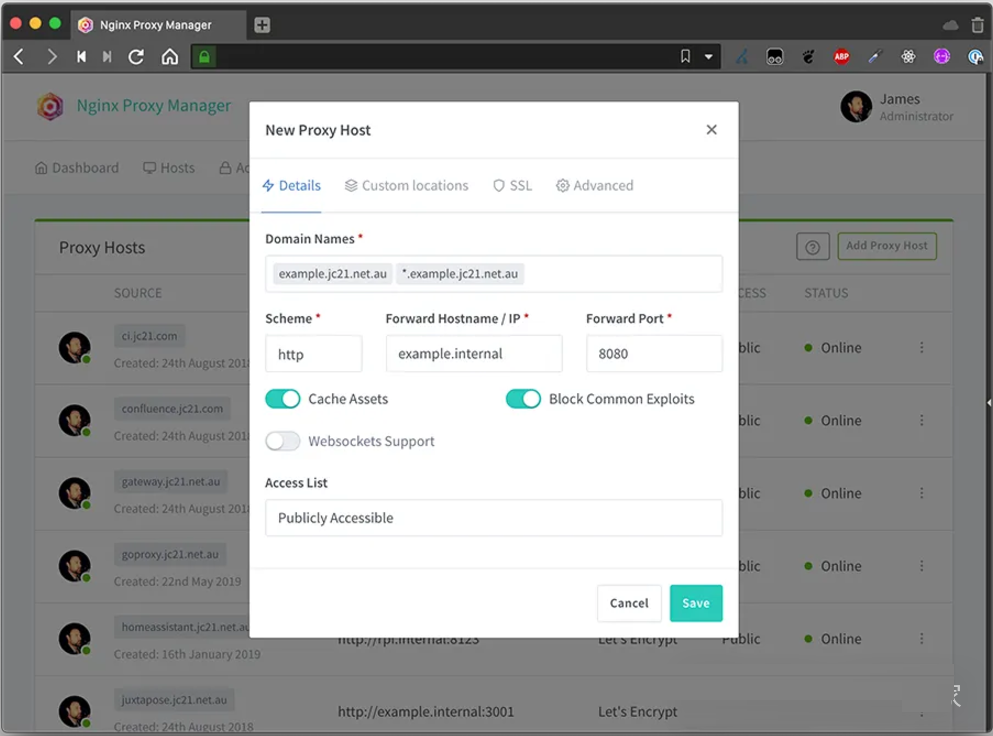Open a new browser tab with plus icon
Image resolution: width=993 pixels, height=736 pixels.
pyautogui.click(x=262, y=25)
